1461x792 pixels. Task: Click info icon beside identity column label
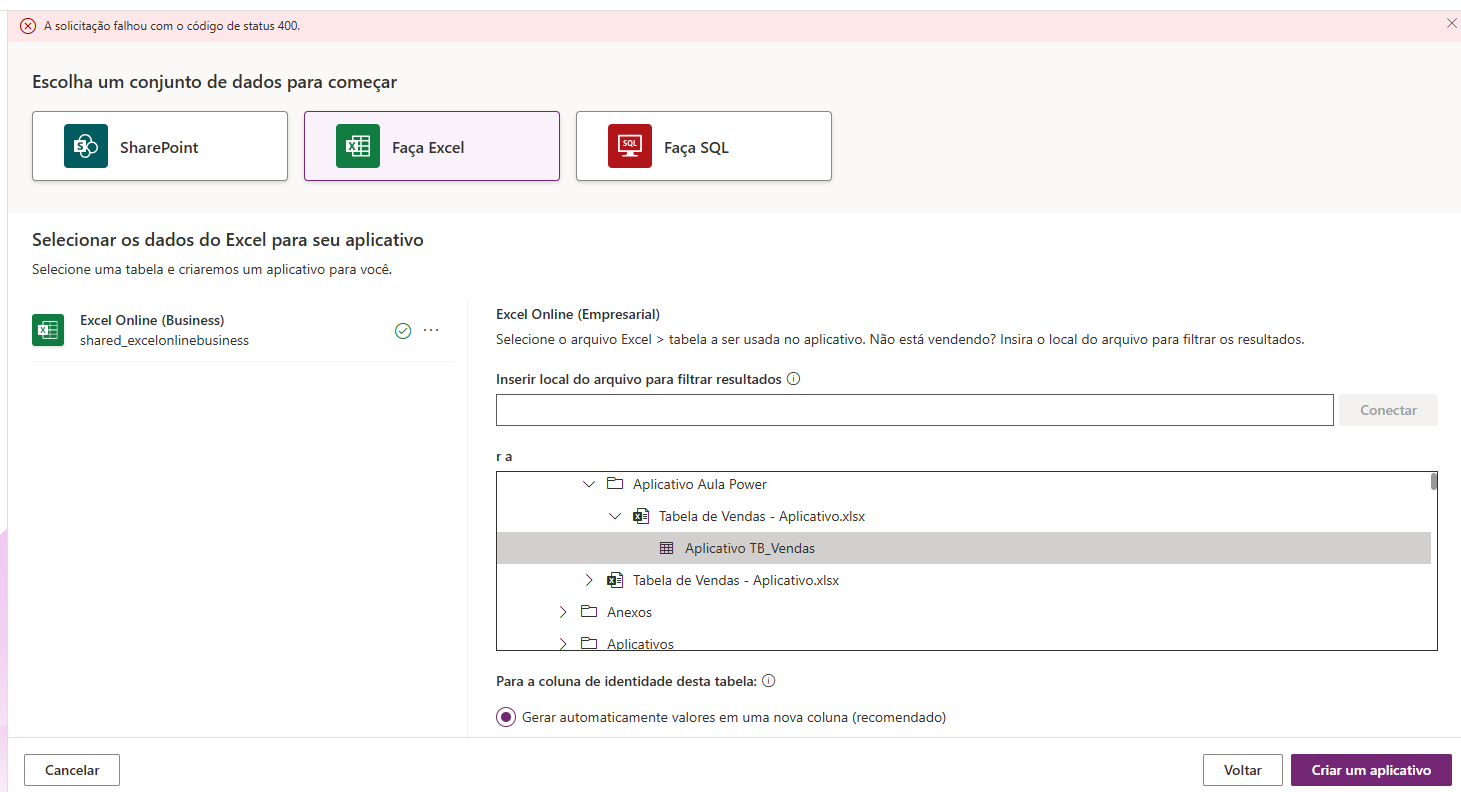(769, 681)
